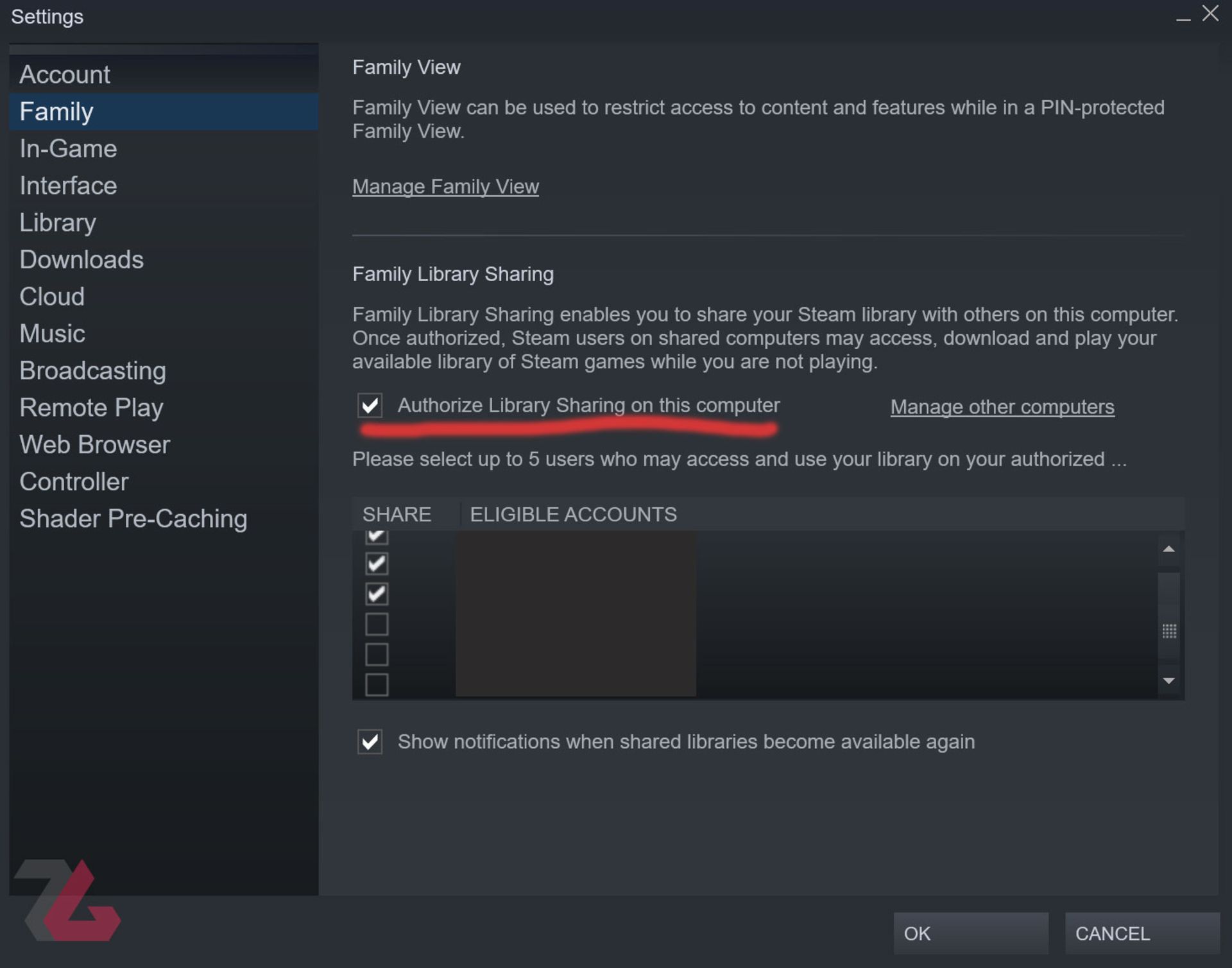Click the scroll up arrow in accounts list

[x=1169, y=549]
